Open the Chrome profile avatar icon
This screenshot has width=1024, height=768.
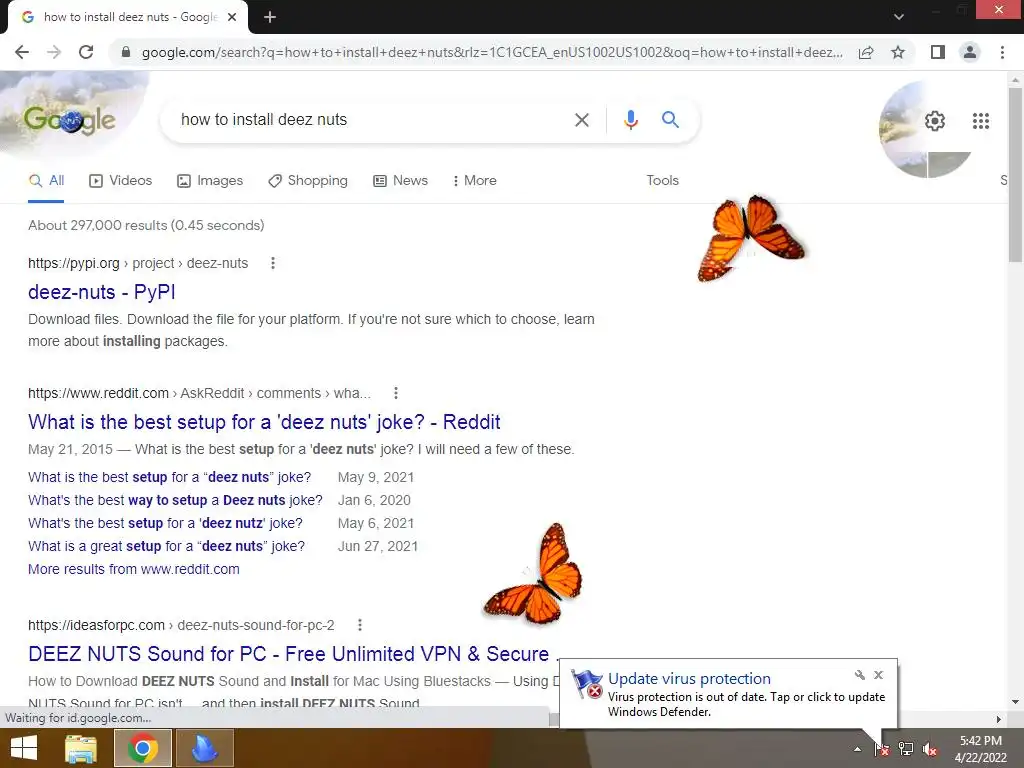click(970, 52)
